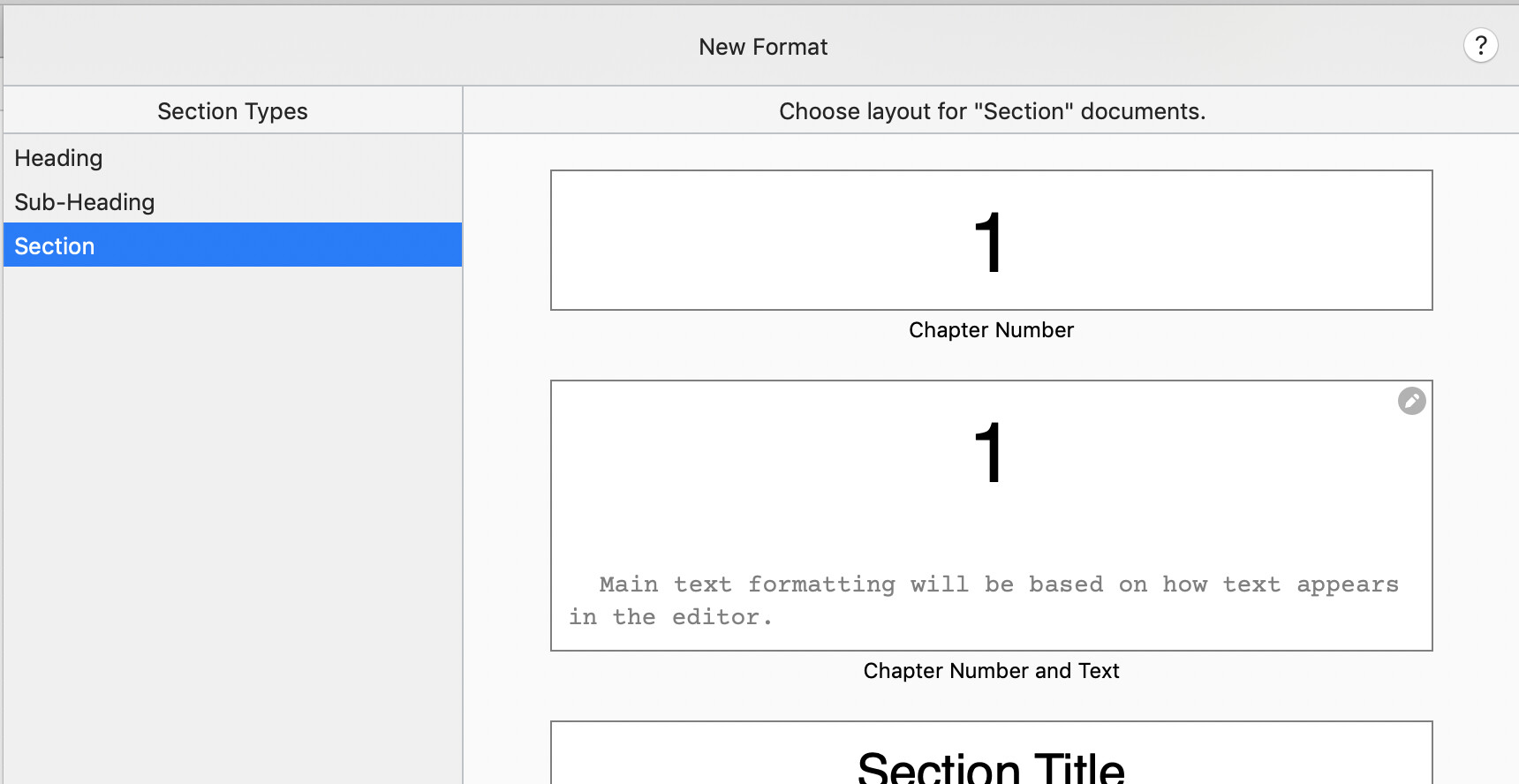This screenshot has height=784, width=1519.
Task: Click the Section Title heading text in preview
Action: point(991,766)
